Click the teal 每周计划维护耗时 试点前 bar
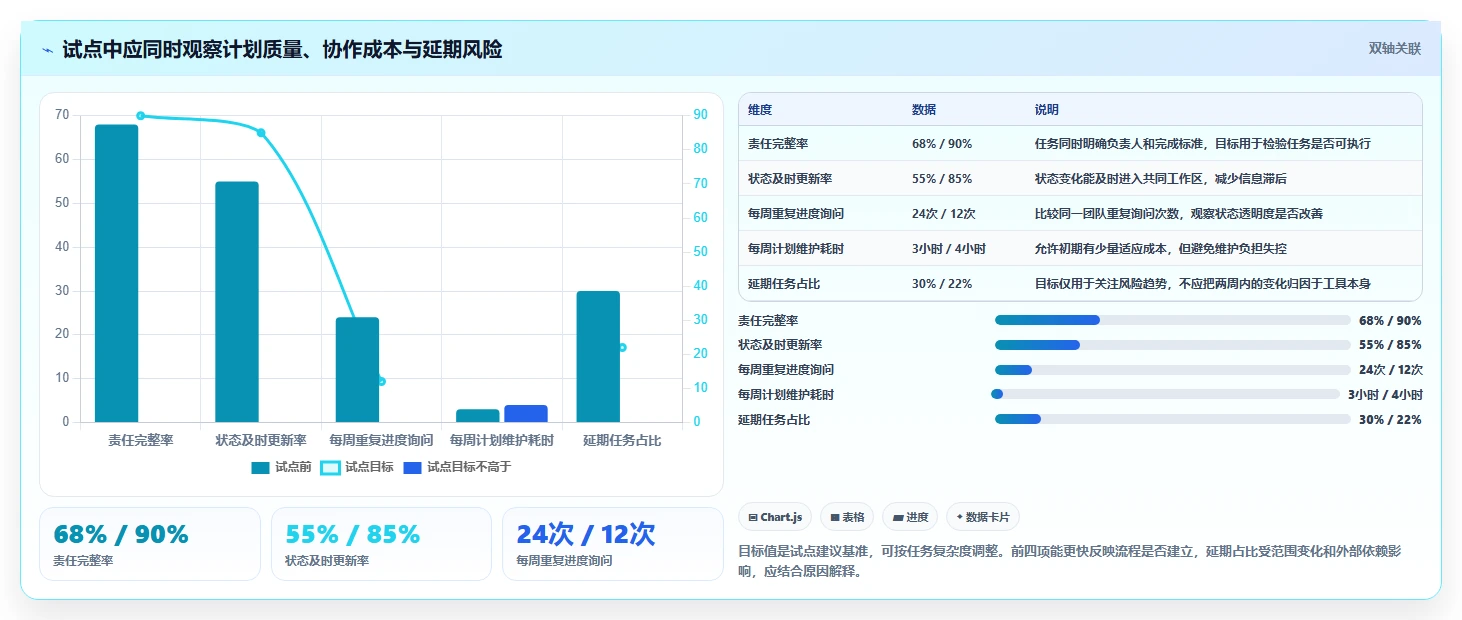The height and width of the screenshot is (620, 1462). [x=477, y=415]
